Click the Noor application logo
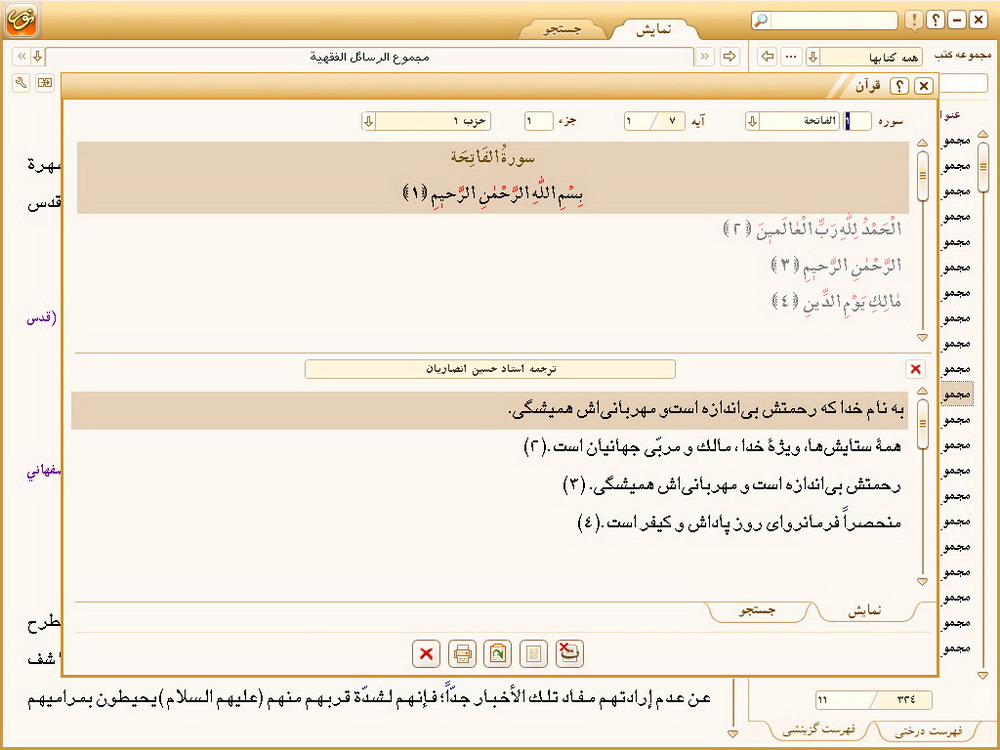 pos(22,20)
